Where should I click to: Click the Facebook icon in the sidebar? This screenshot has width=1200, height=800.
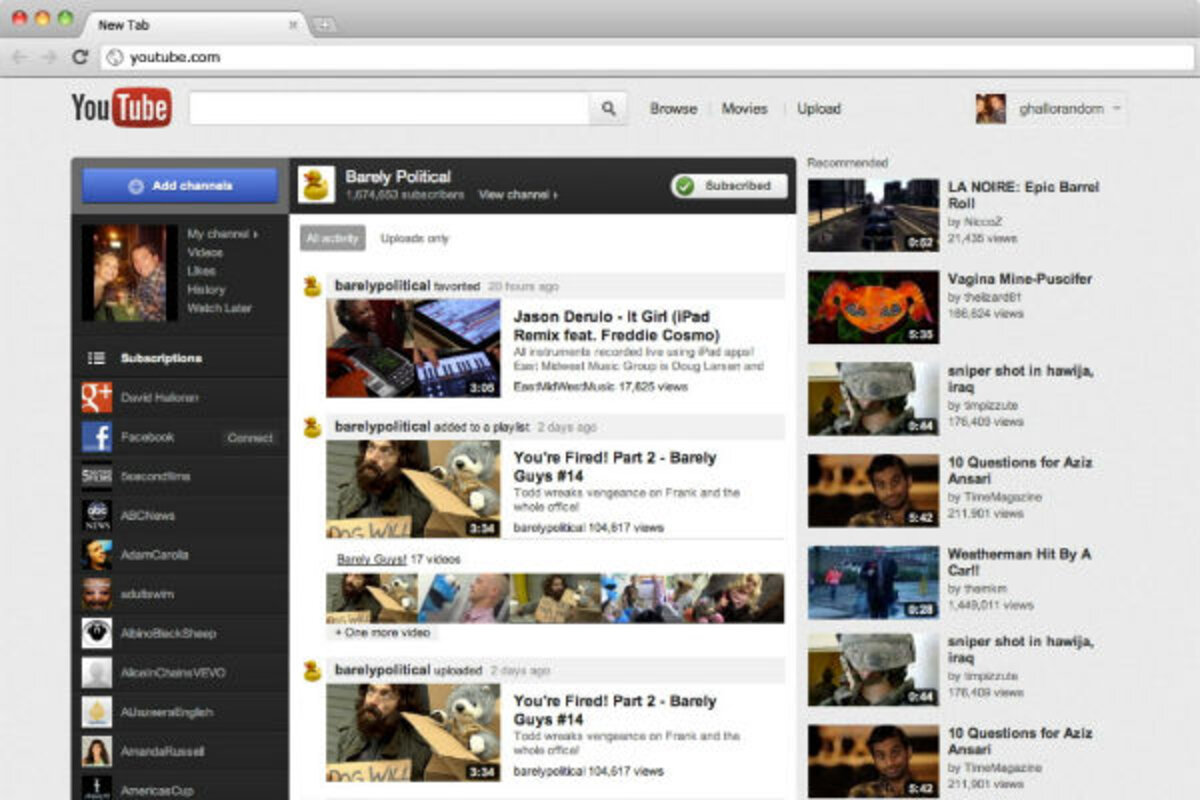click(97, 437)
